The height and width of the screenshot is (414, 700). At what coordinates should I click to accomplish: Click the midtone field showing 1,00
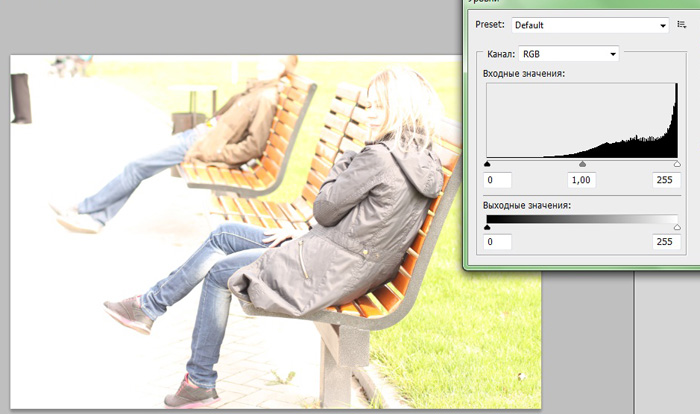point(581,180)
